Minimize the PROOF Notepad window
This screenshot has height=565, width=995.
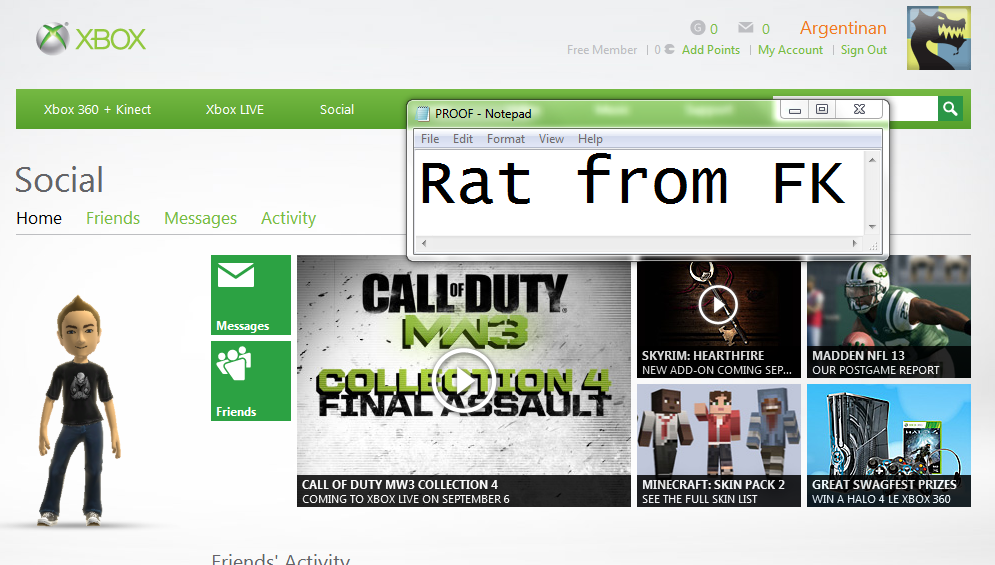point(794,110)
